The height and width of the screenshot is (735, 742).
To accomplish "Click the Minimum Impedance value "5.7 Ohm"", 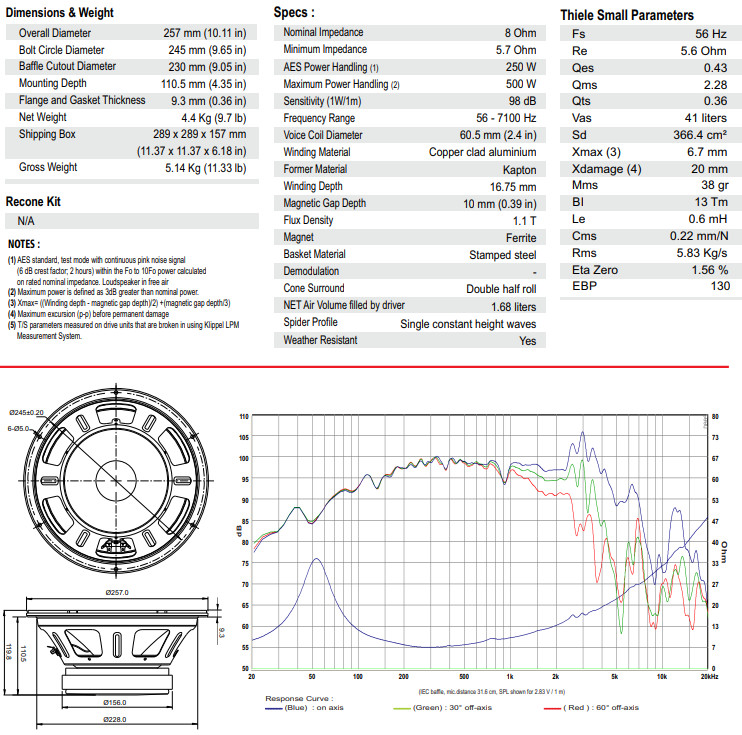I will point(516,50).
